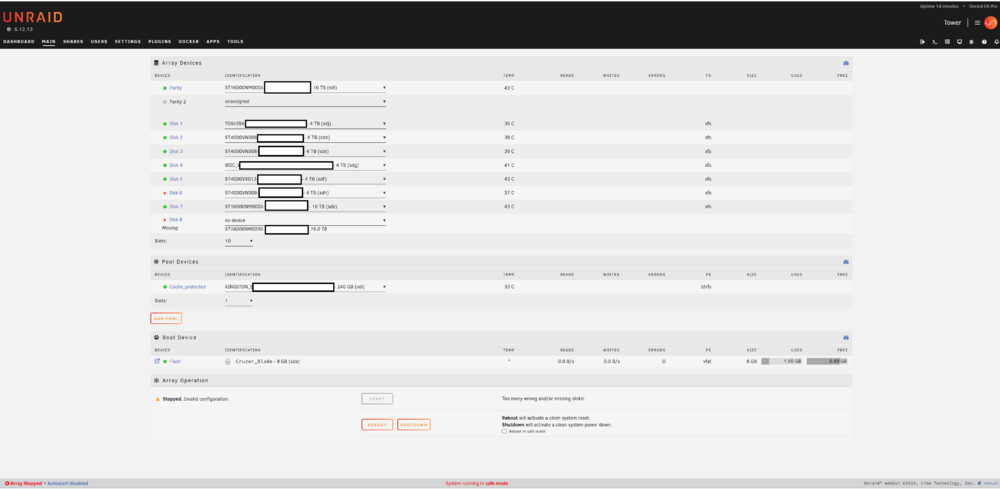Open the USERS menu

[x=99, y=41]
